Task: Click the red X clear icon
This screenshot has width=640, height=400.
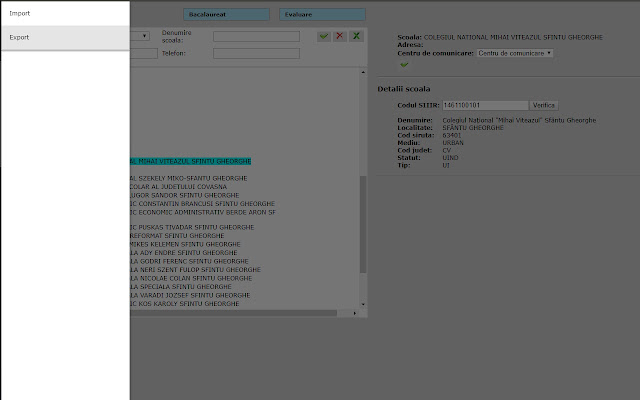Action: coord(340,36)
